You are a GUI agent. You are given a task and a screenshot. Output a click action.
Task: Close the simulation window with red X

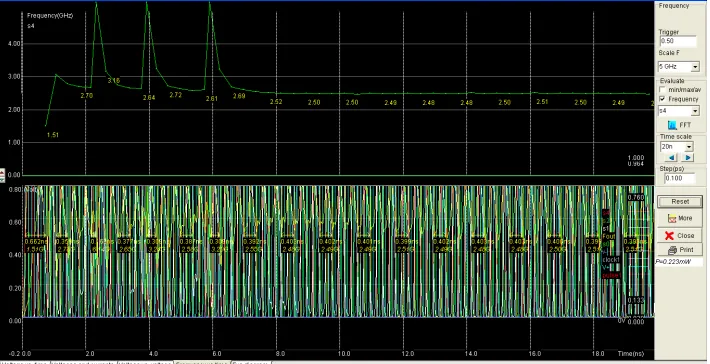pyautogui.click(x=679, y=235)
